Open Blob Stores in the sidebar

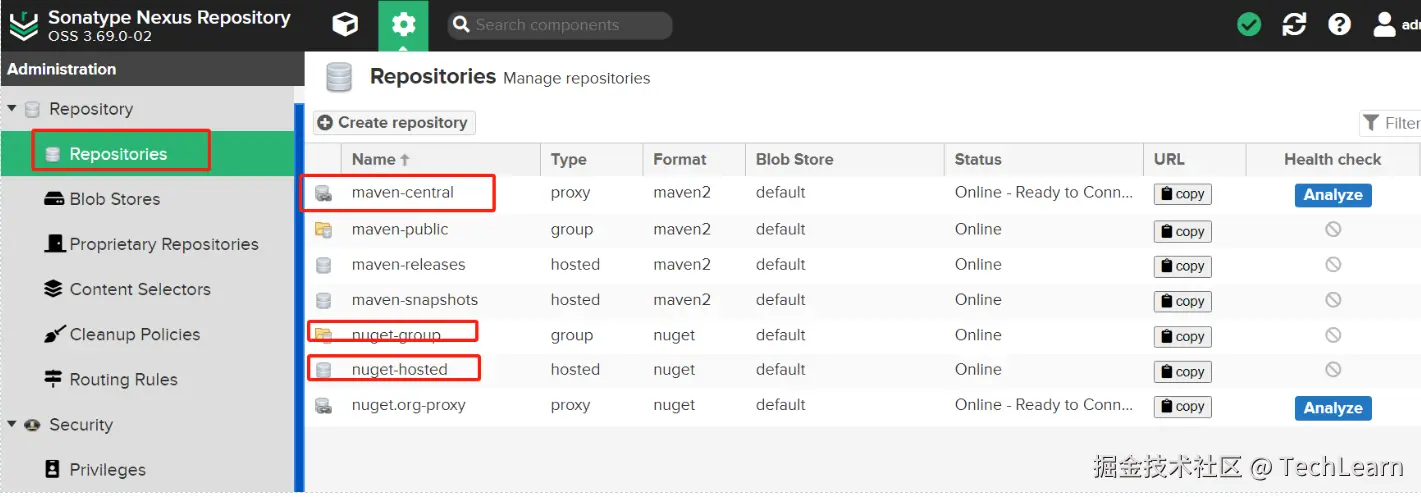(114, 199)
